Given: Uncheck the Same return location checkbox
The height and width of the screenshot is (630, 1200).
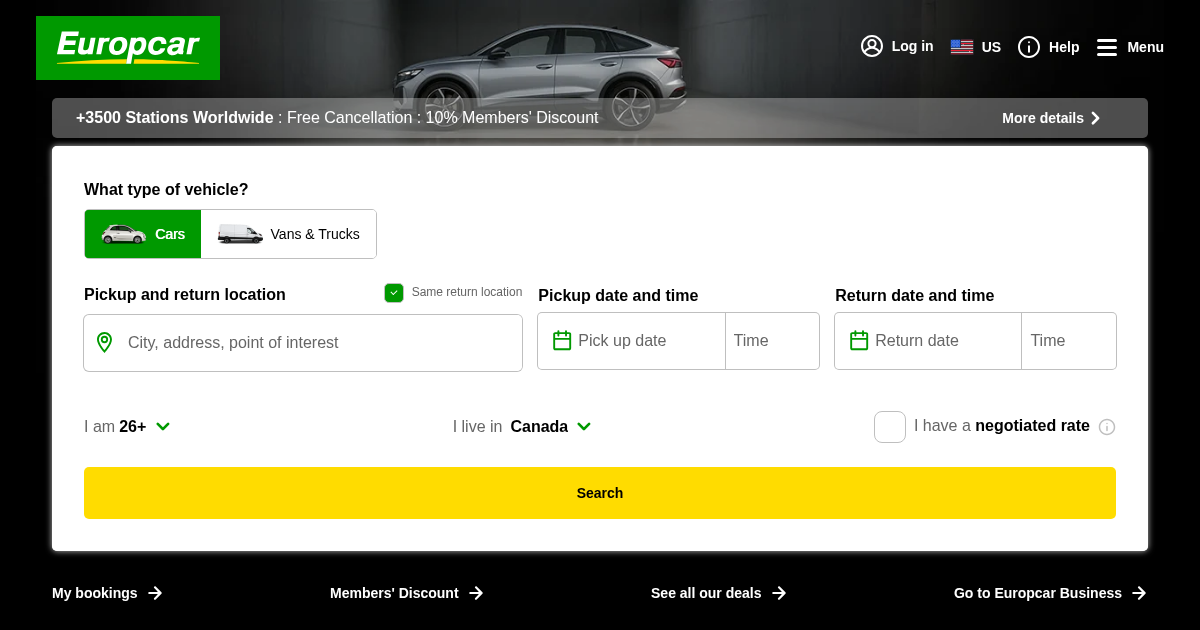Looking at the screenshot, I should tap(394, 293).
